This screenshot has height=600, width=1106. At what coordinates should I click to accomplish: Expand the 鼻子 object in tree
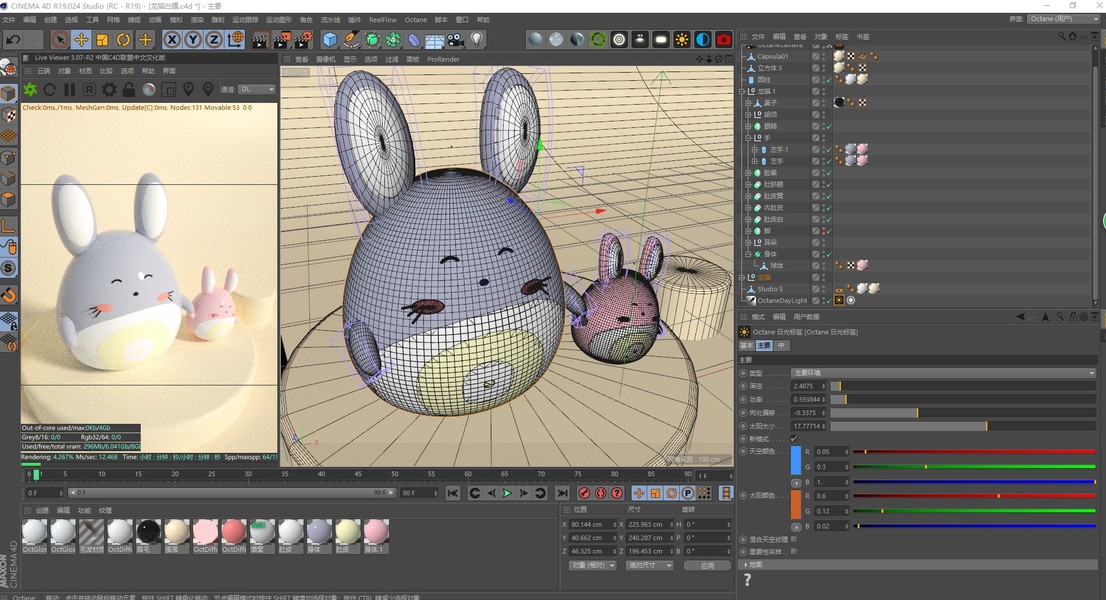click(748, 103)
